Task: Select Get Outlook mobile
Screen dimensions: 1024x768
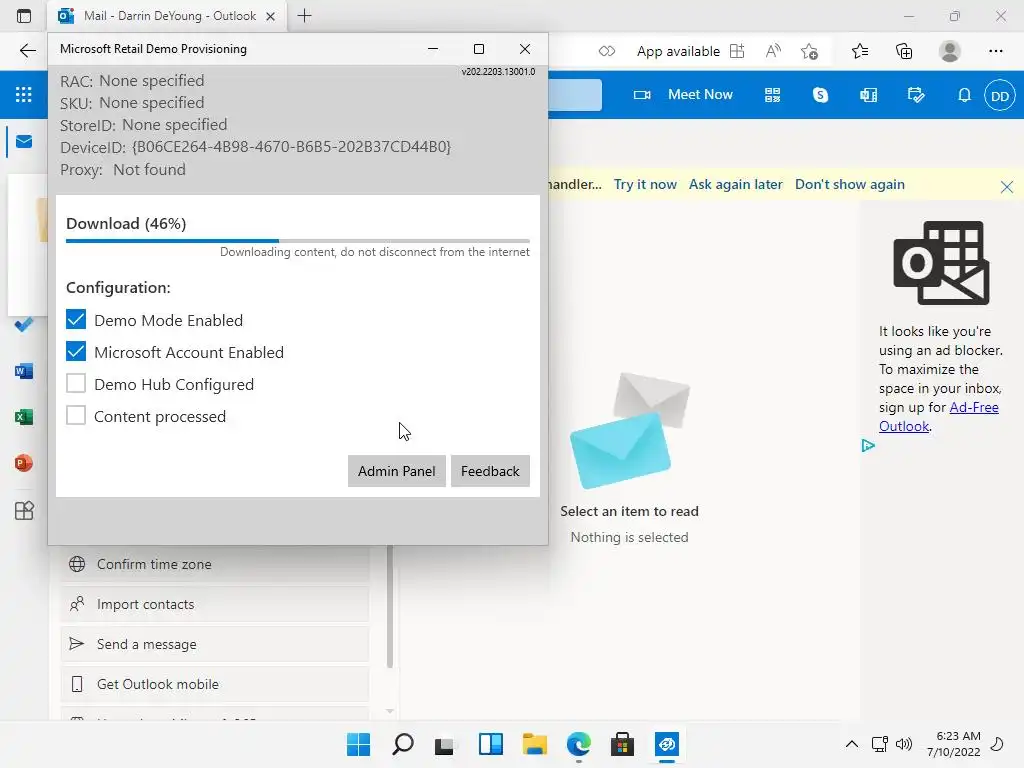Action: click(x=215, y=684)
